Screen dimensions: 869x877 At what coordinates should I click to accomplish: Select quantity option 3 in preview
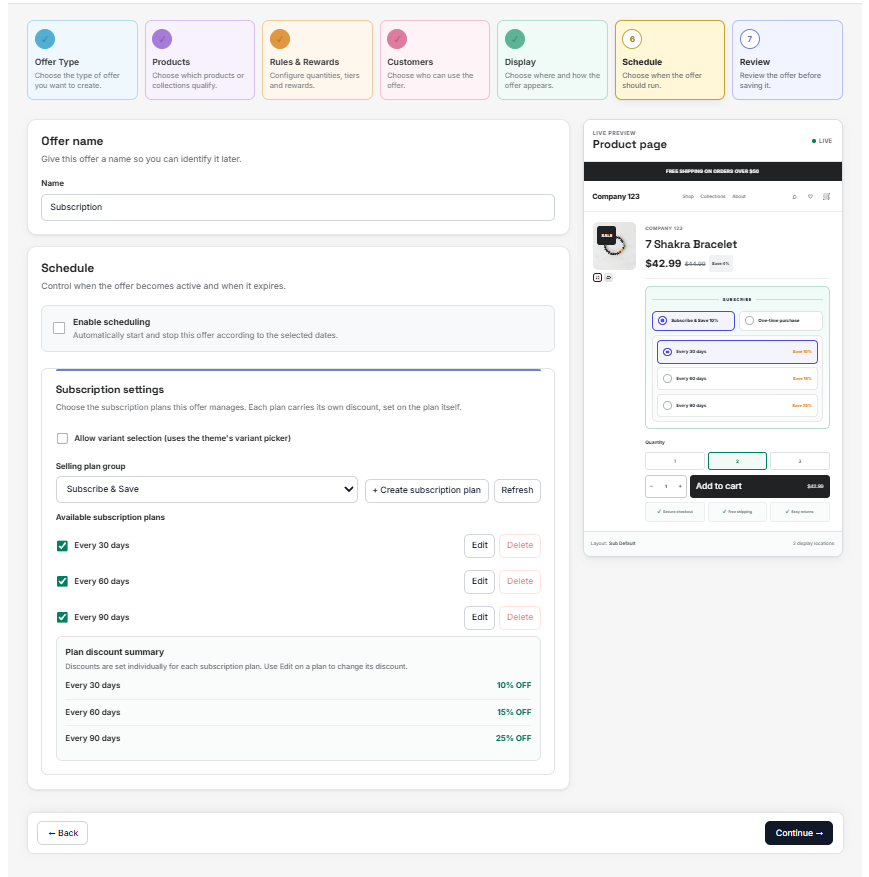coord(800,461)
